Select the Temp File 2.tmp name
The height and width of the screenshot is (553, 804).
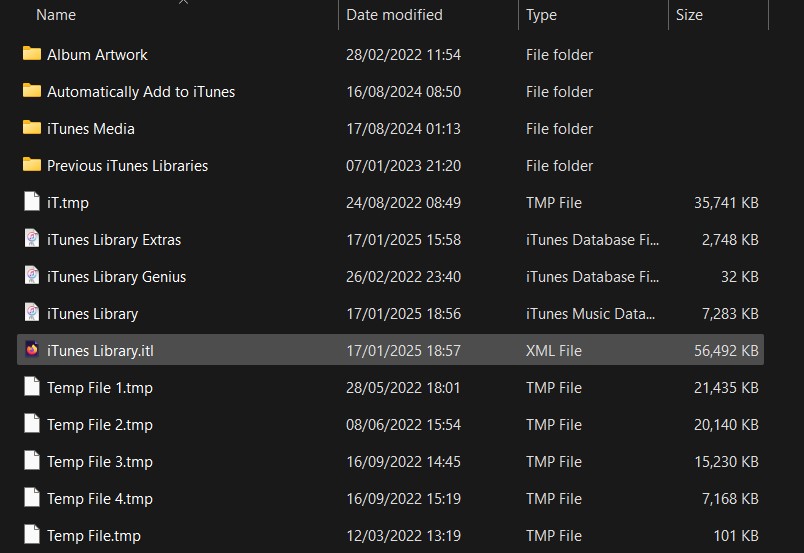click(x=99, y=425)
